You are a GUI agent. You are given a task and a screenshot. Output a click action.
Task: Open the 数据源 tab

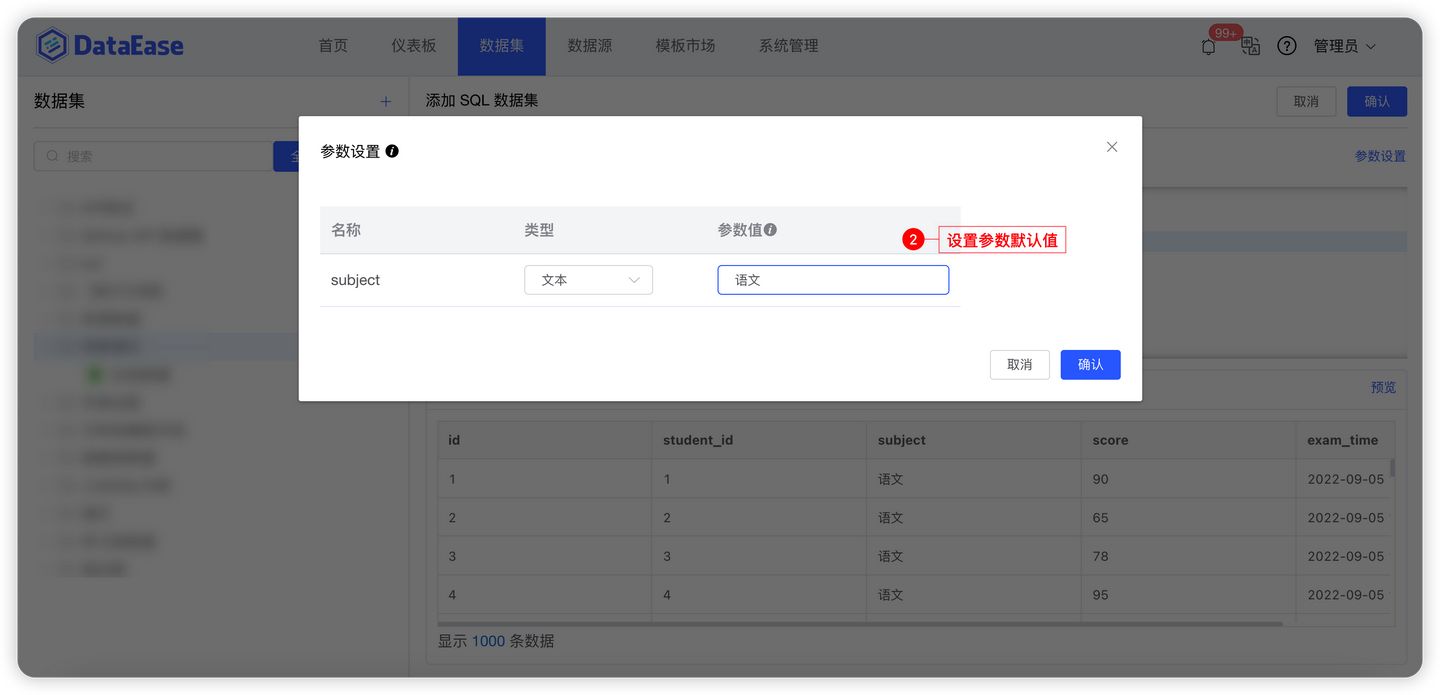[590, 46]
